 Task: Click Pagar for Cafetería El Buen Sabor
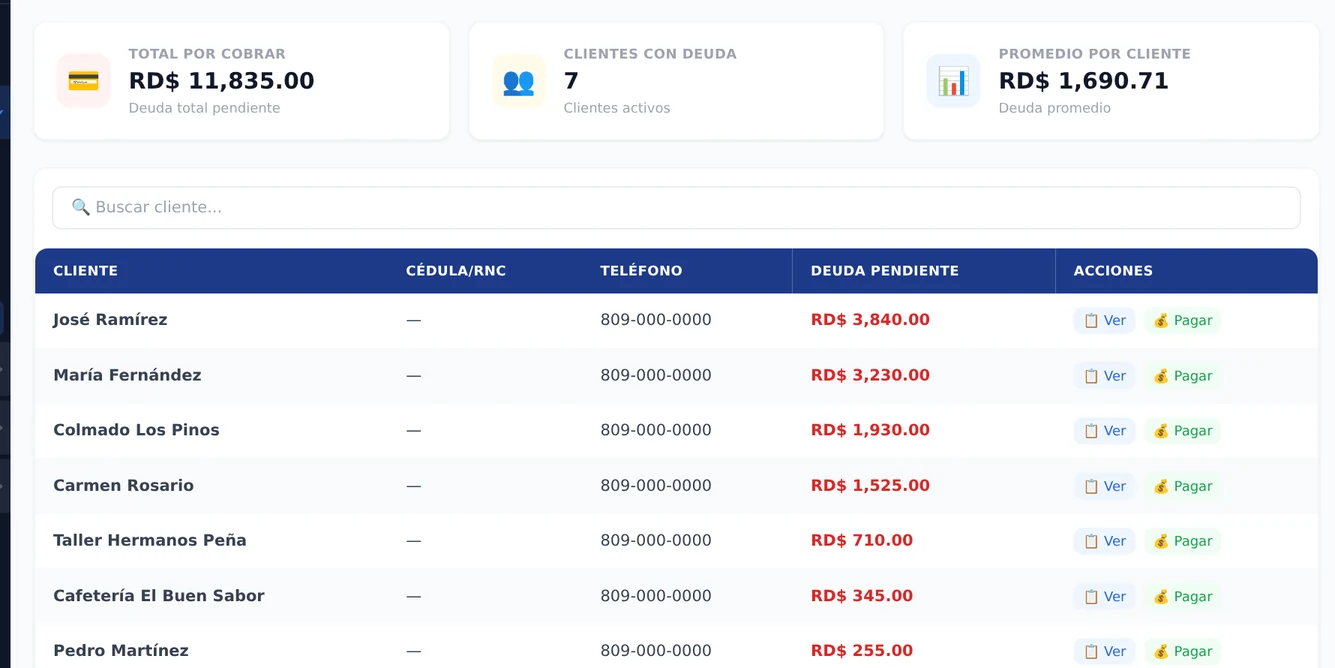(1182, 596)
